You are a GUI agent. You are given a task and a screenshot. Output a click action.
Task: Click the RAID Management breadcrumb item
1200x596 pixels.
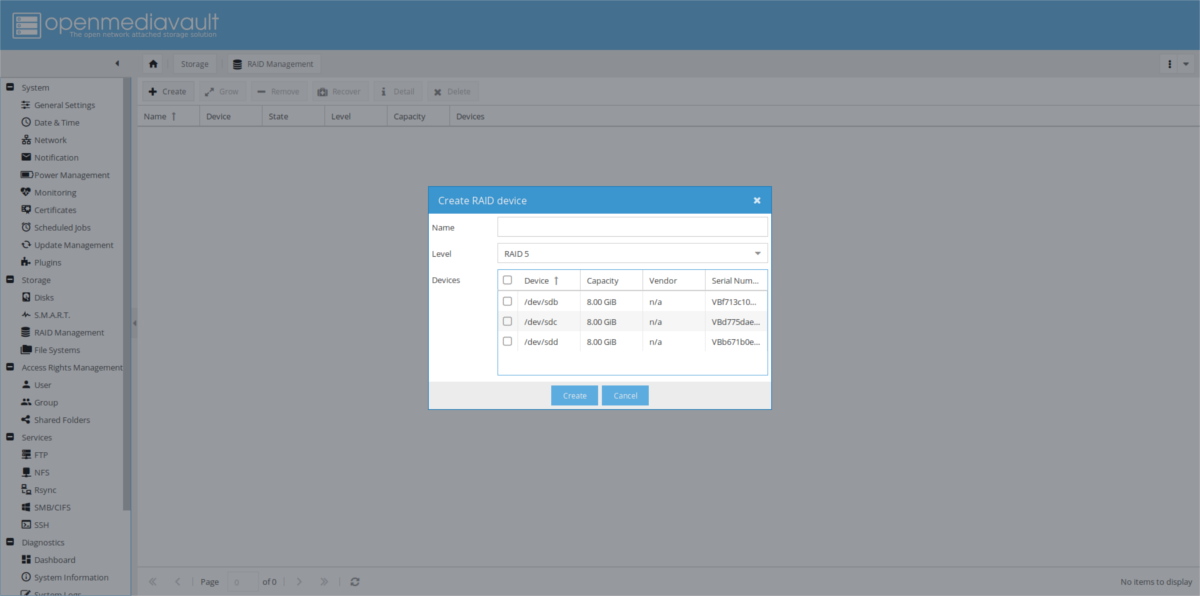click(x=273, y=64)
